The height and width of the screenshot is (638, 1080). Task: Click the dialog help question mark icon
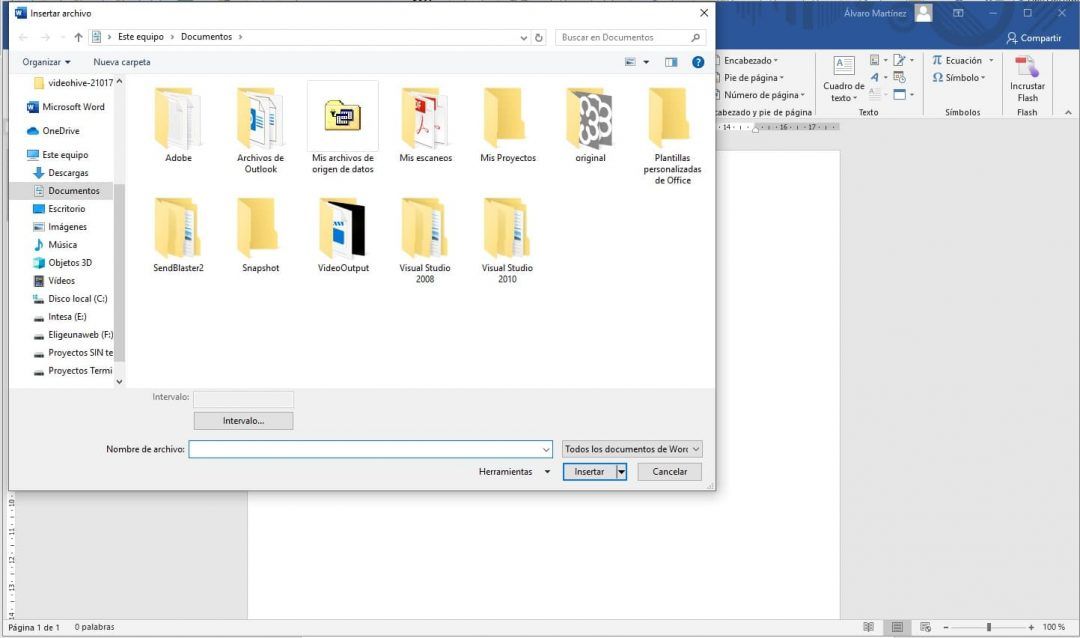coord(698,62)
